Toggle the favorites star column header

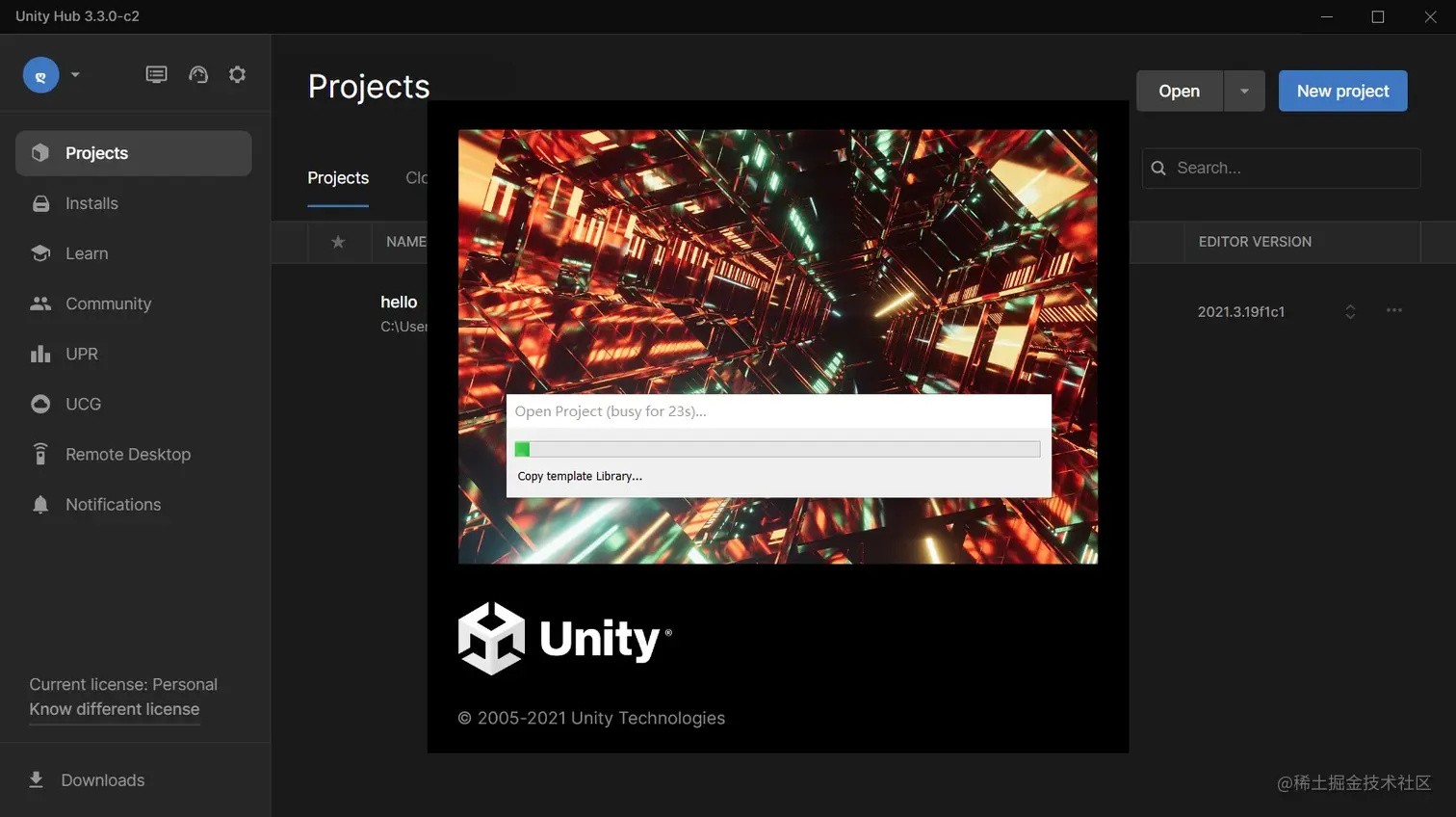[x=338, y=242]
